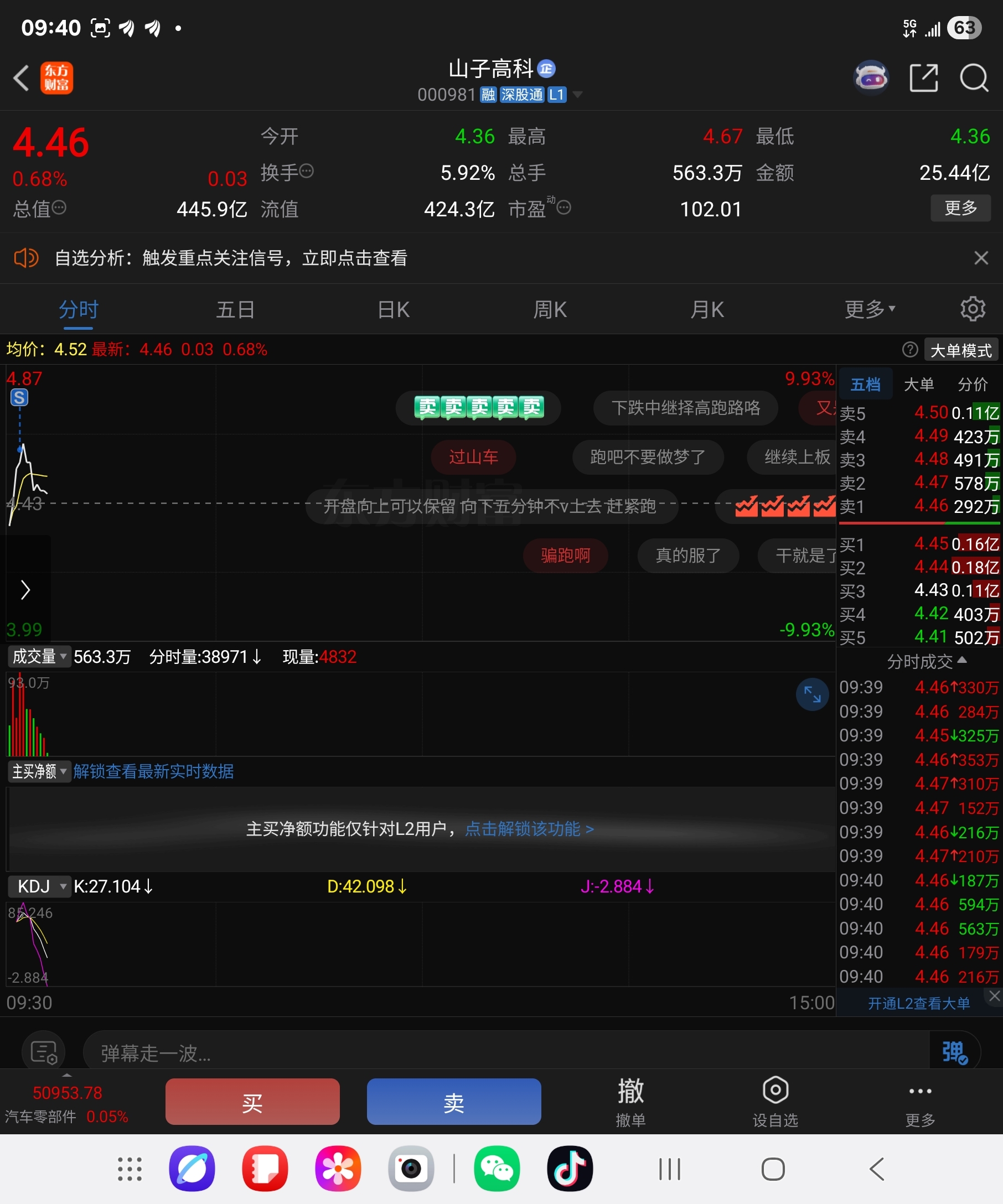This screenshot has width=1003, height=1204.
Task: Open the camera app in dock
Action: tap(411, 1169)
